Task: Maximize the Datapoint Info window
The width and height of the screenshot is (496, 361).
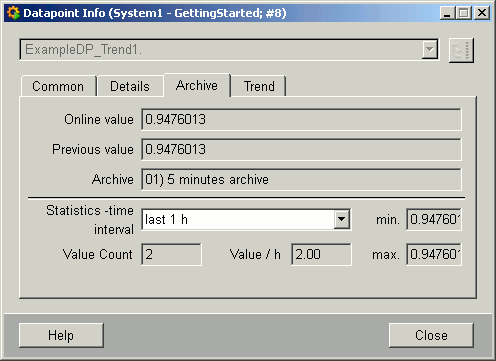Action: [464, 13]
